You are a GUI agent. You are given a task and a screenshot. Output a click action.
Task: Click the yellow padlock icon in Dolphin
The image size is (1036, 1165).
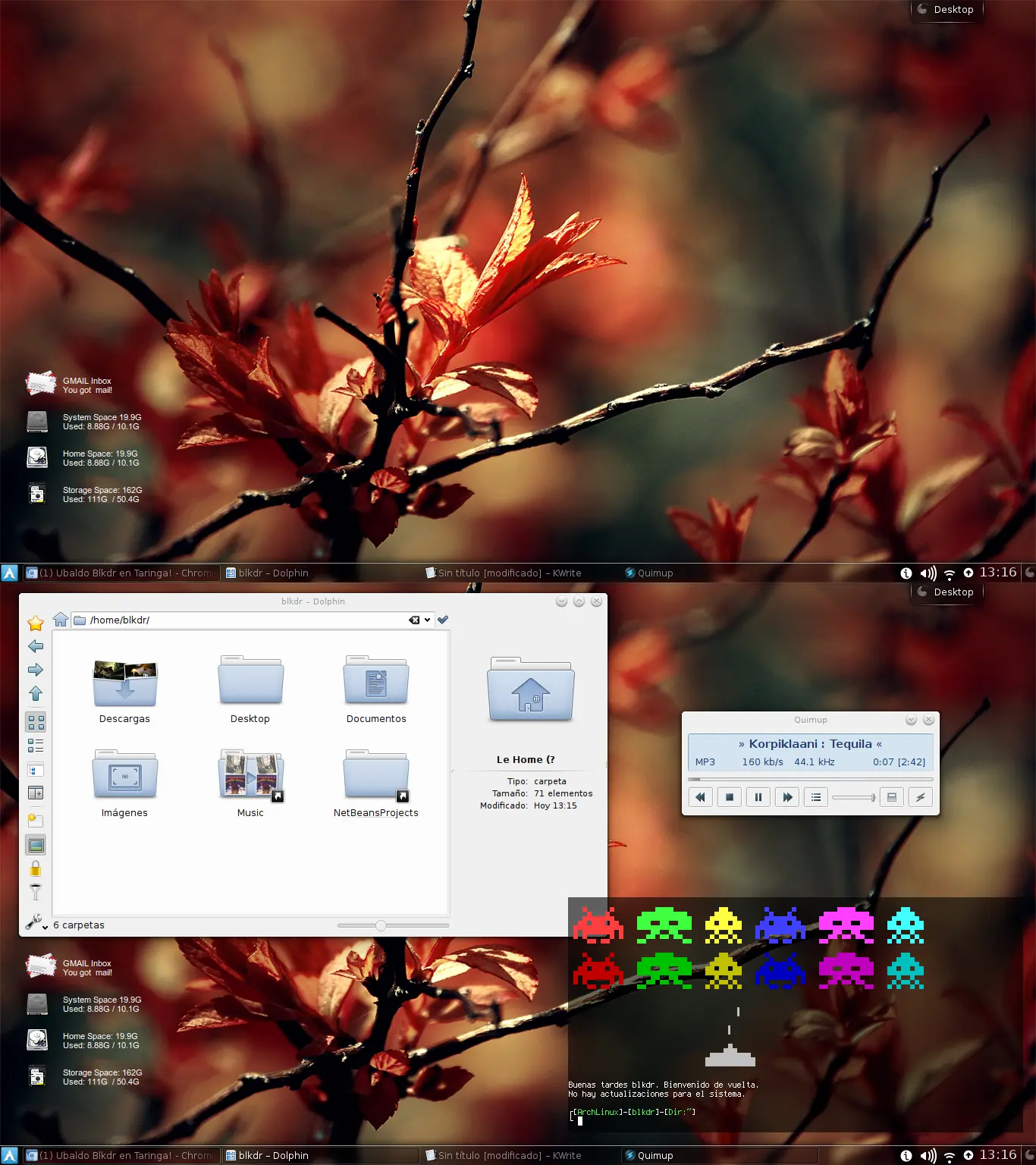[36, 868]
